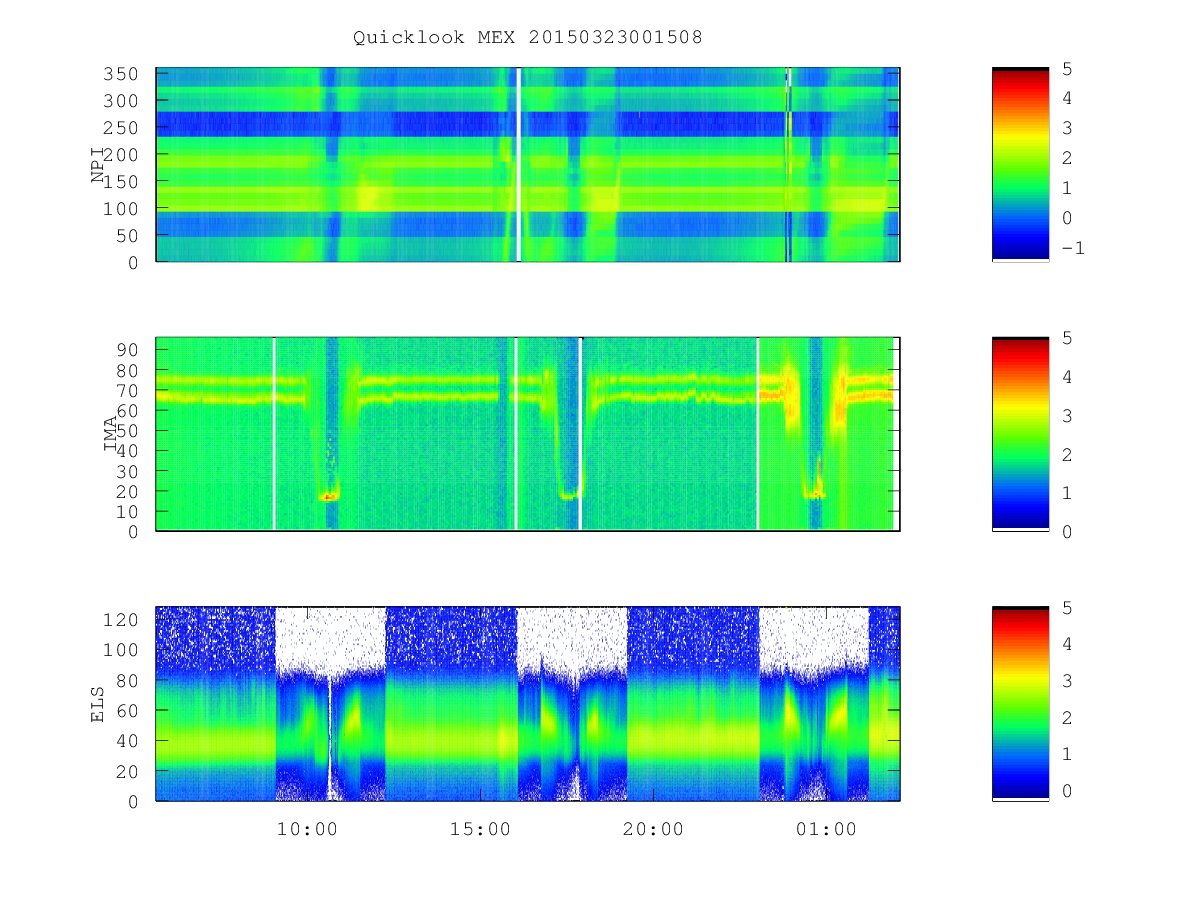Image resolution: width=1200 pixels, height=900 pixels.
Task: Click the "150" tick on NPI axis
Action: click(122, 182)
